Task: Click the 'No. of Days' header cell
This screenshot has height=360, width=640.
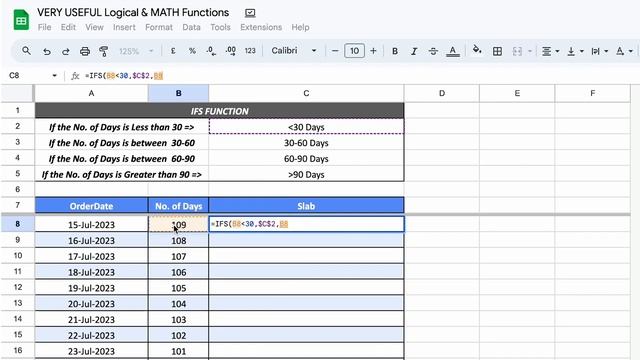Action: (178, 206)
